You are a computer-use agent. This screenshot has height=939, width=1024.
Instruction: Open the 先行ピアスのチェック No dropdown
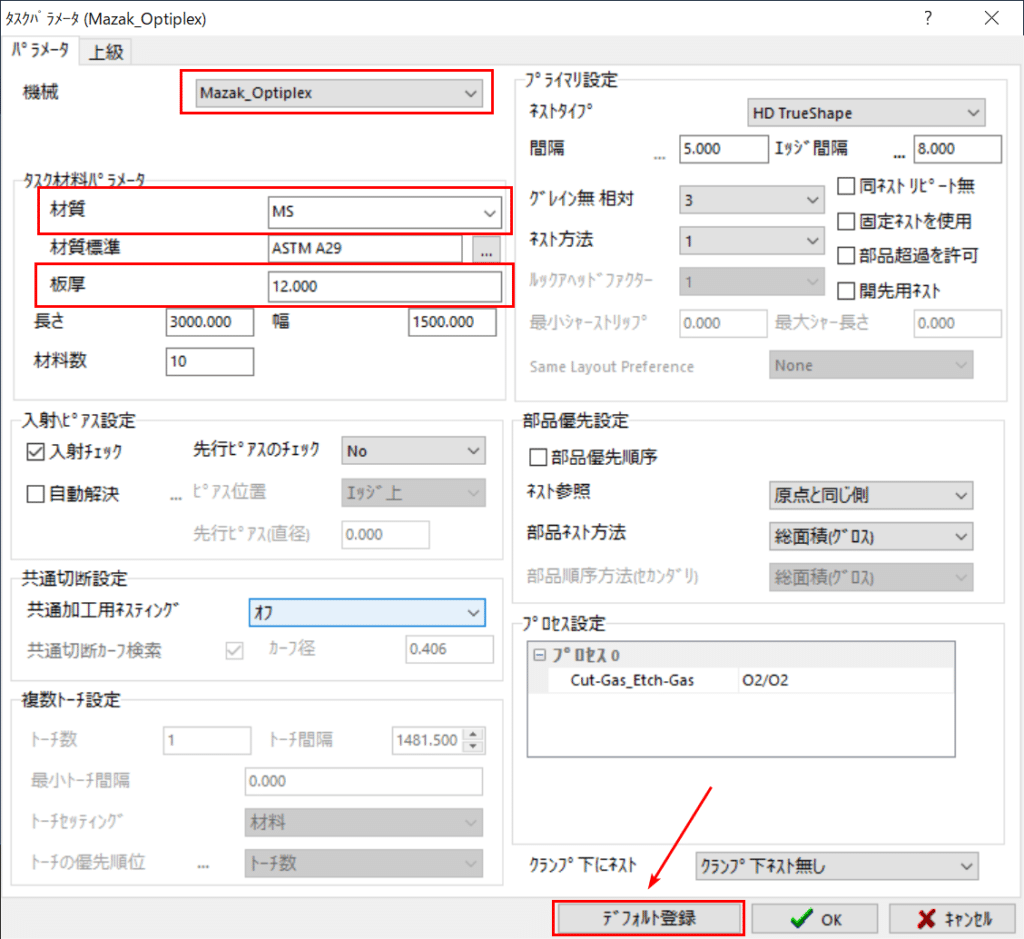pos(413,451)
